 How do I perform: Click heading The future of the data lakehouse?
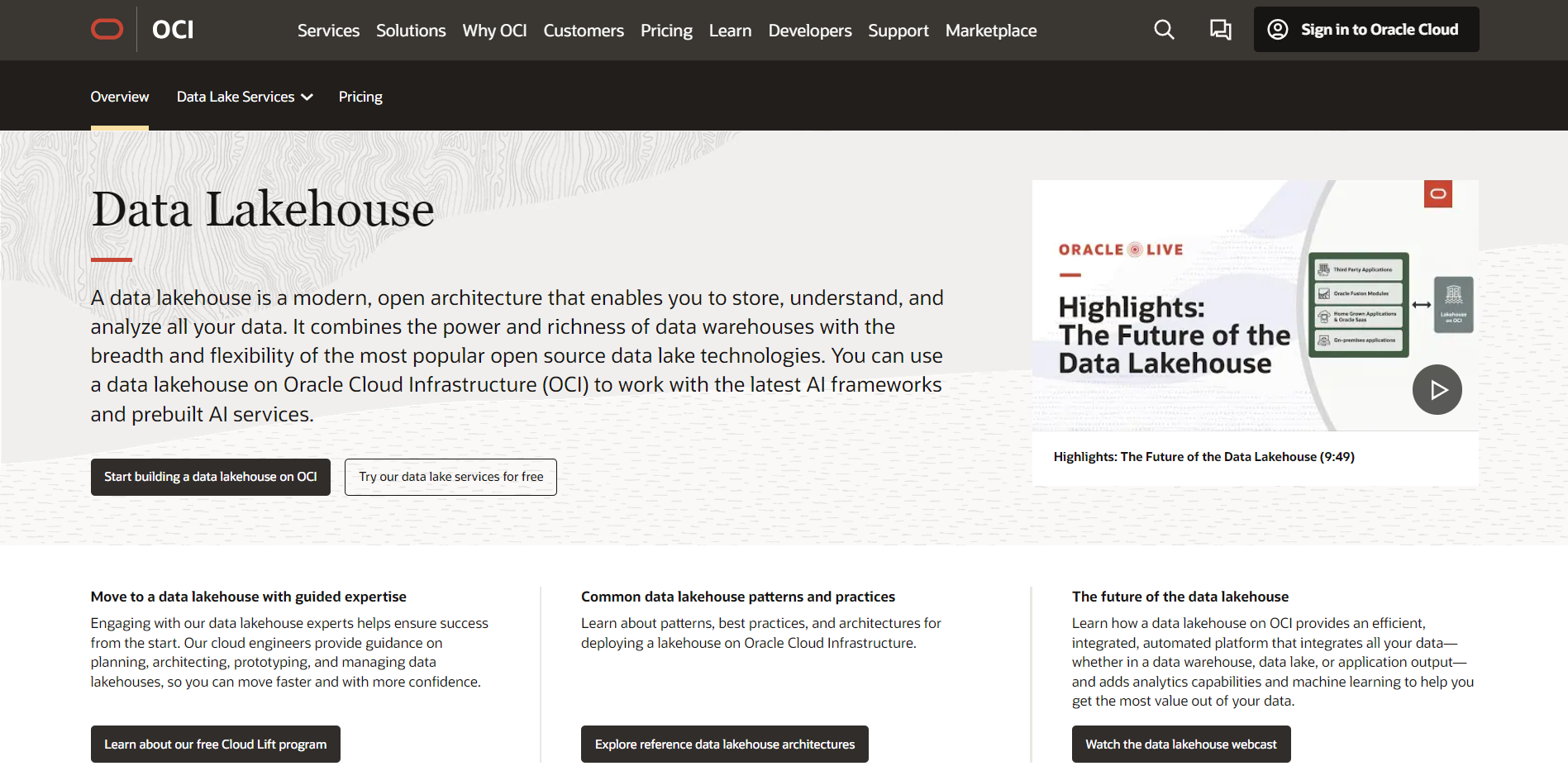[1180, 597]
